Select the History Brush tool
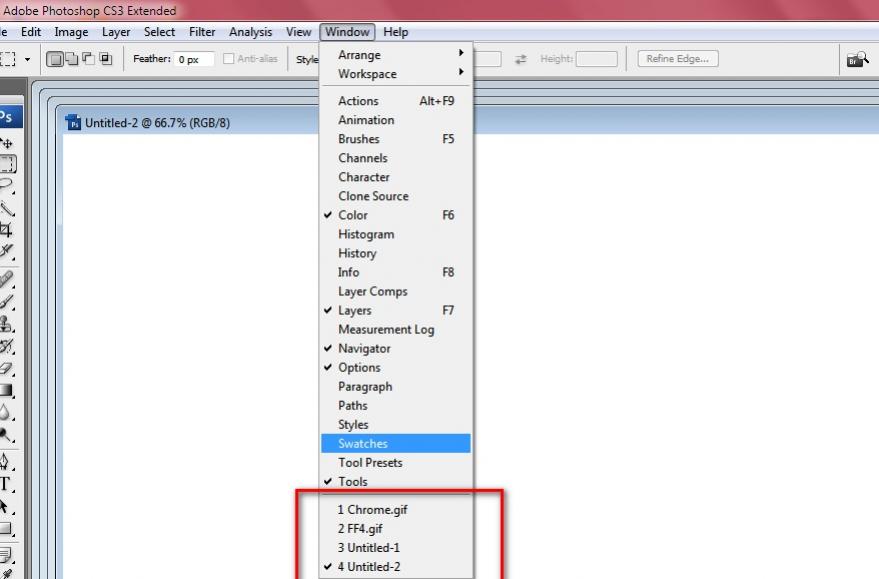879x579 pixels. 7,346
